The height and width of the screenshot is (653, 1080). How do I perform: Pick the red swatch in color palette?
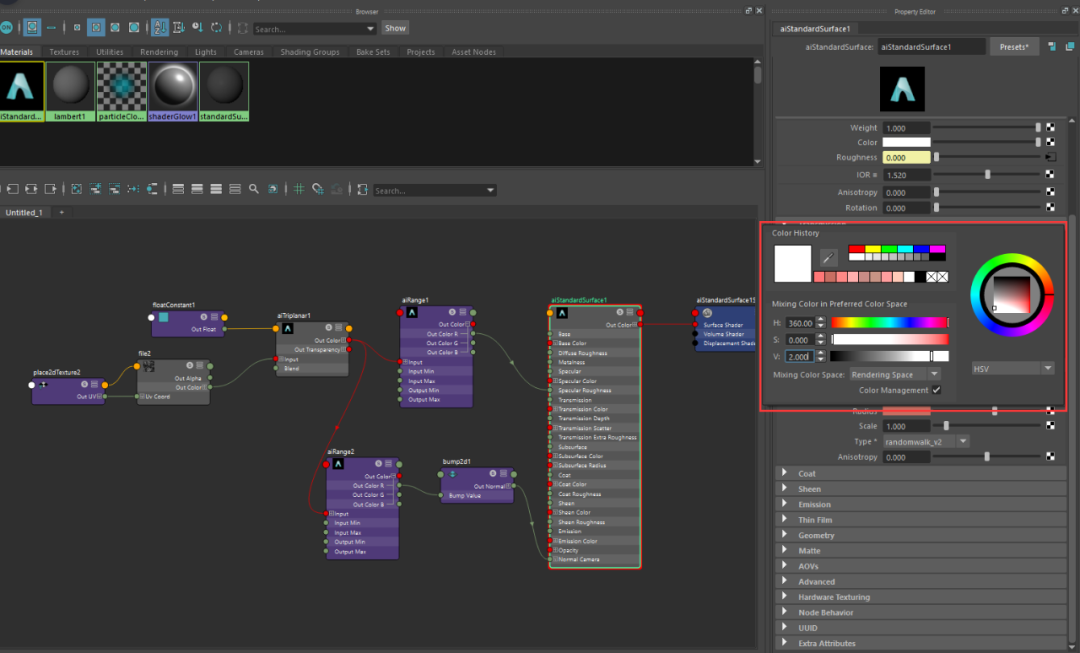[x=856, y=249]
